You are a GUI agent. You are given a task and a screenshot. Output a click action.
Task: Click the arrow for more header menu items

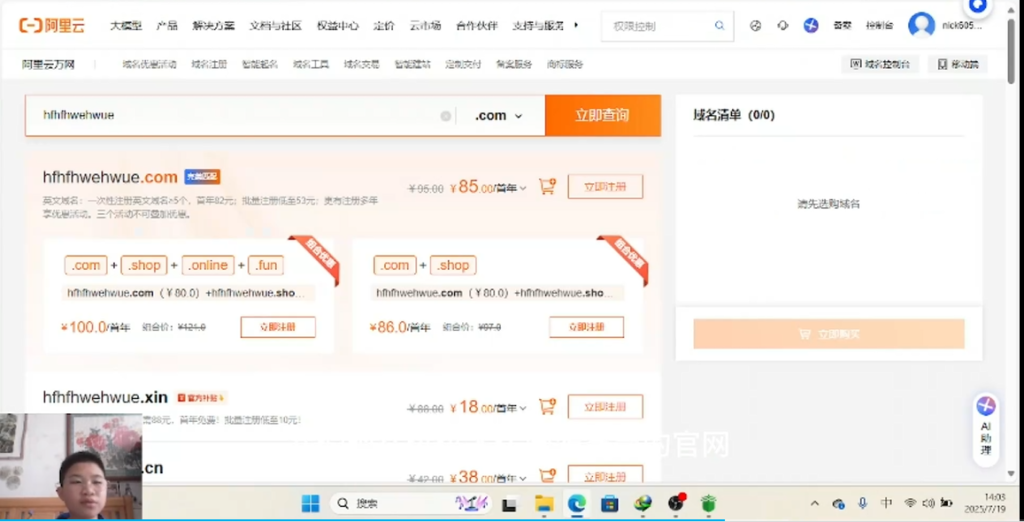click(576, 25)
